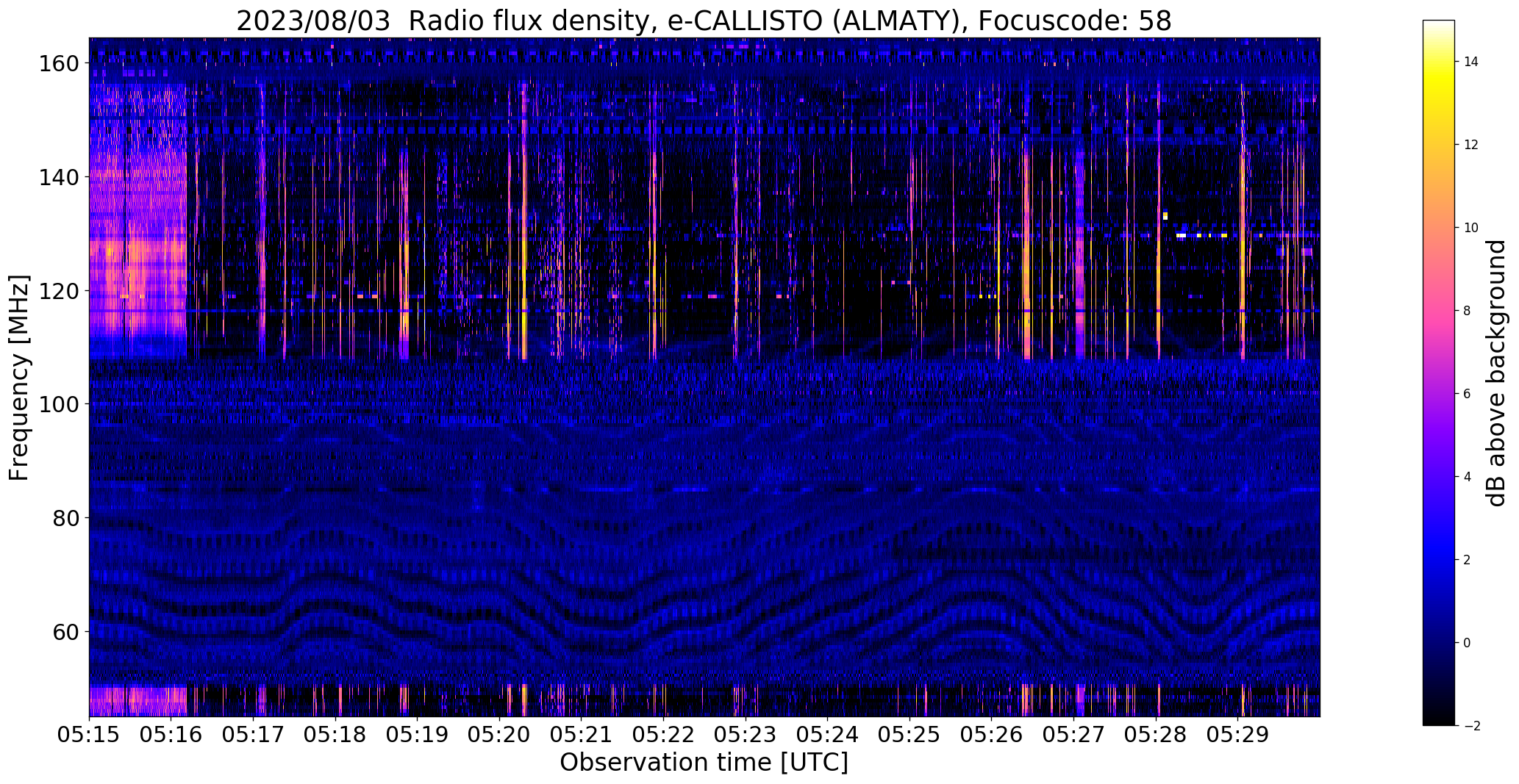Click the 05:15 time tick label

(89, 735)
